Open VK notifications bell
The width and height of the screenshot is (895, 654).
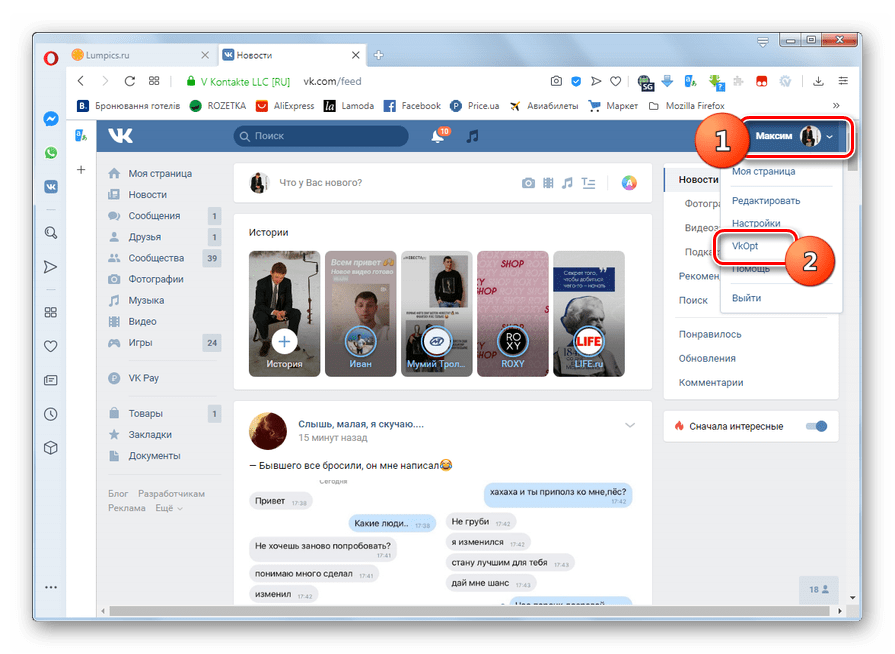(437, 136)
